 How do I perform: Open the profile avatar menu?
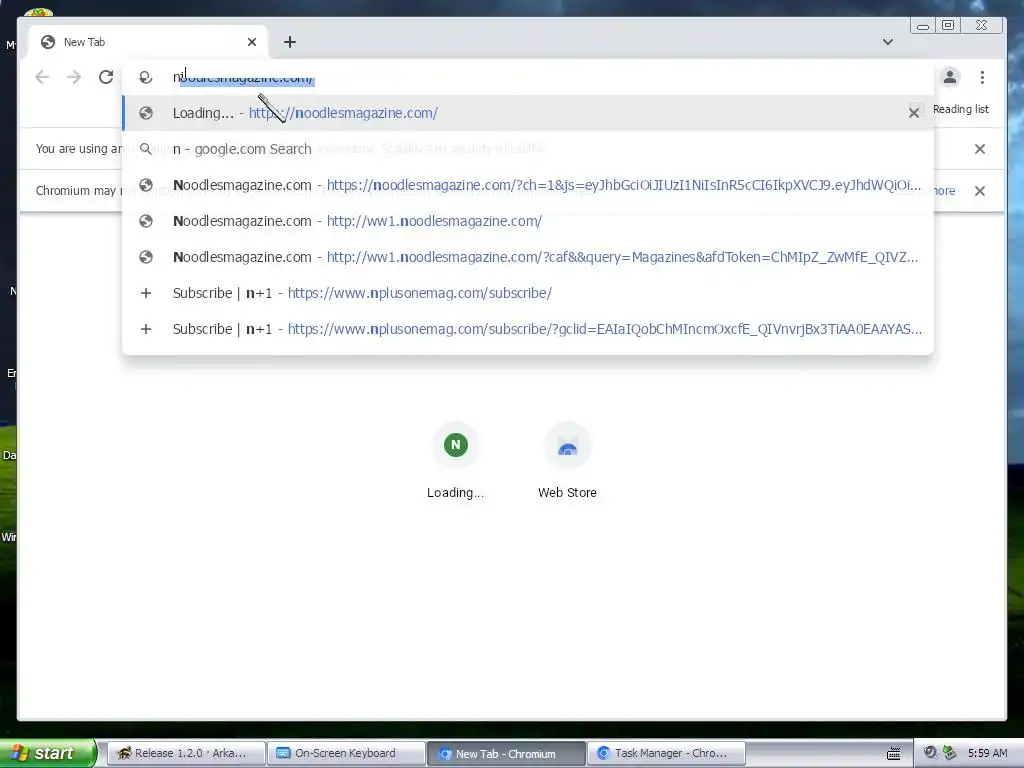coord(950,77)
